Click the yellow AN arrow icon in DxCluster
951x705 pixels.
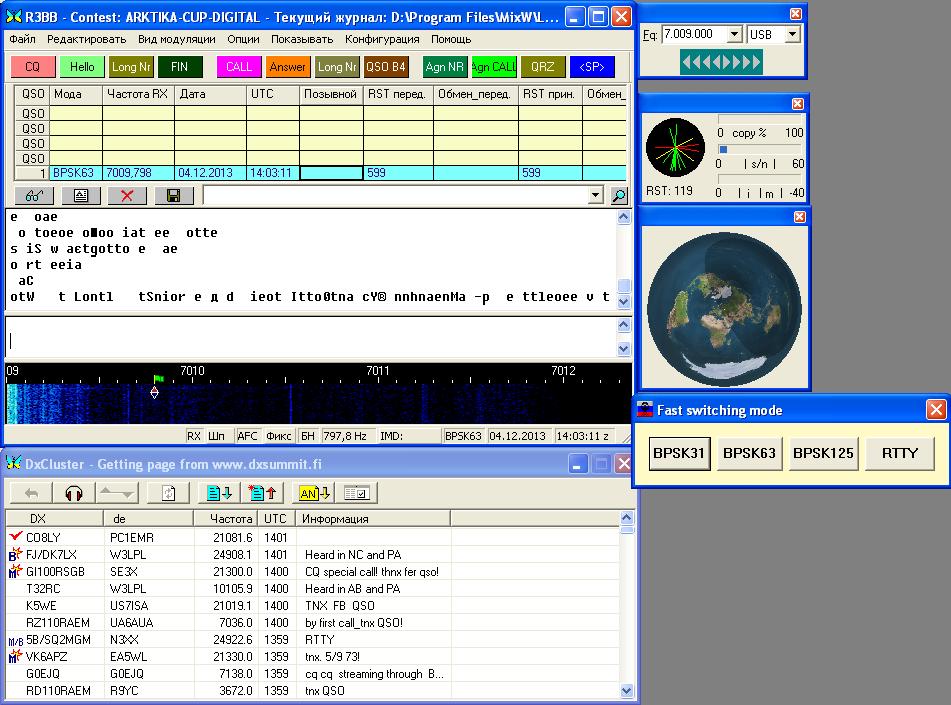pyautogui.click(x=311, y=493)
